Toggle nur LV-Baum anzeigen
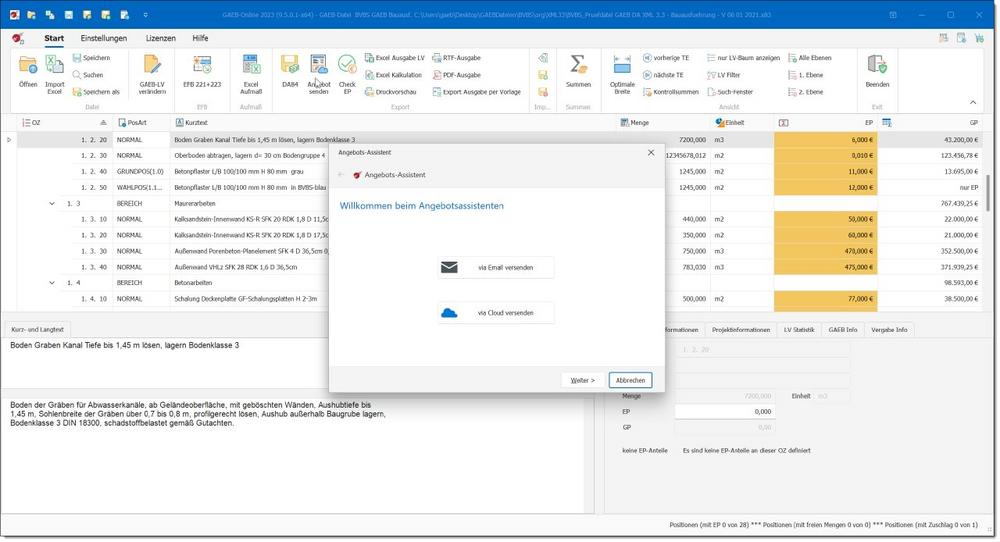 [x=744, y=57]
